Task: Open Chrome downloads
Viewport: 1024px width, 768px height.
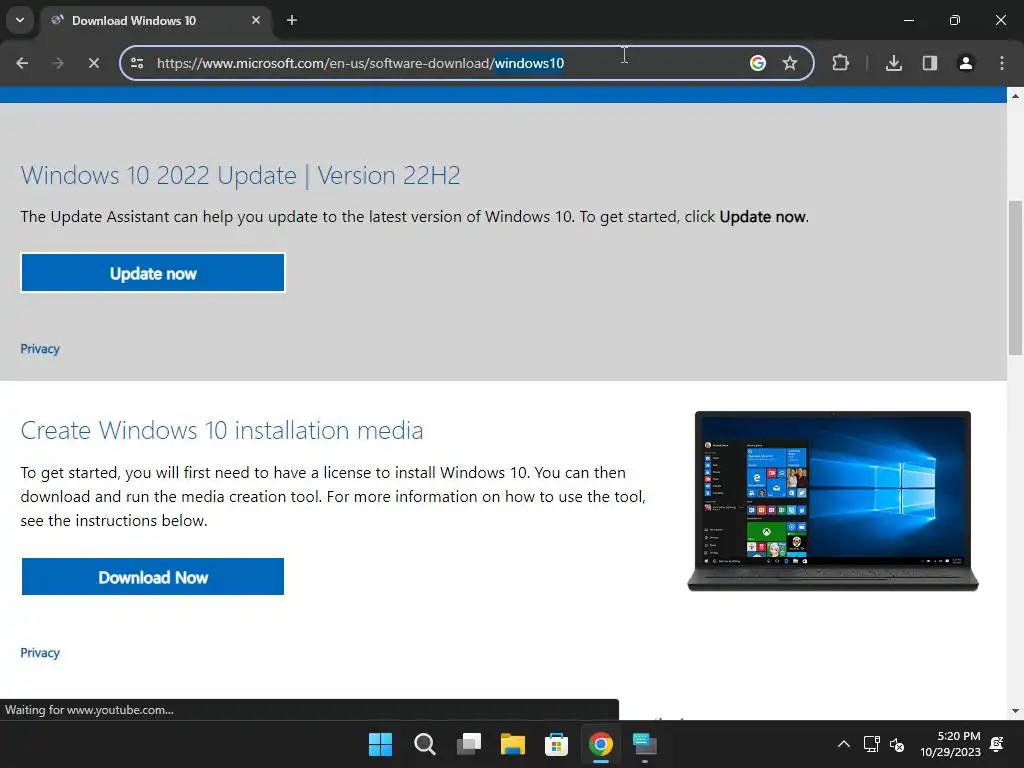Action: tap(894, 63)
